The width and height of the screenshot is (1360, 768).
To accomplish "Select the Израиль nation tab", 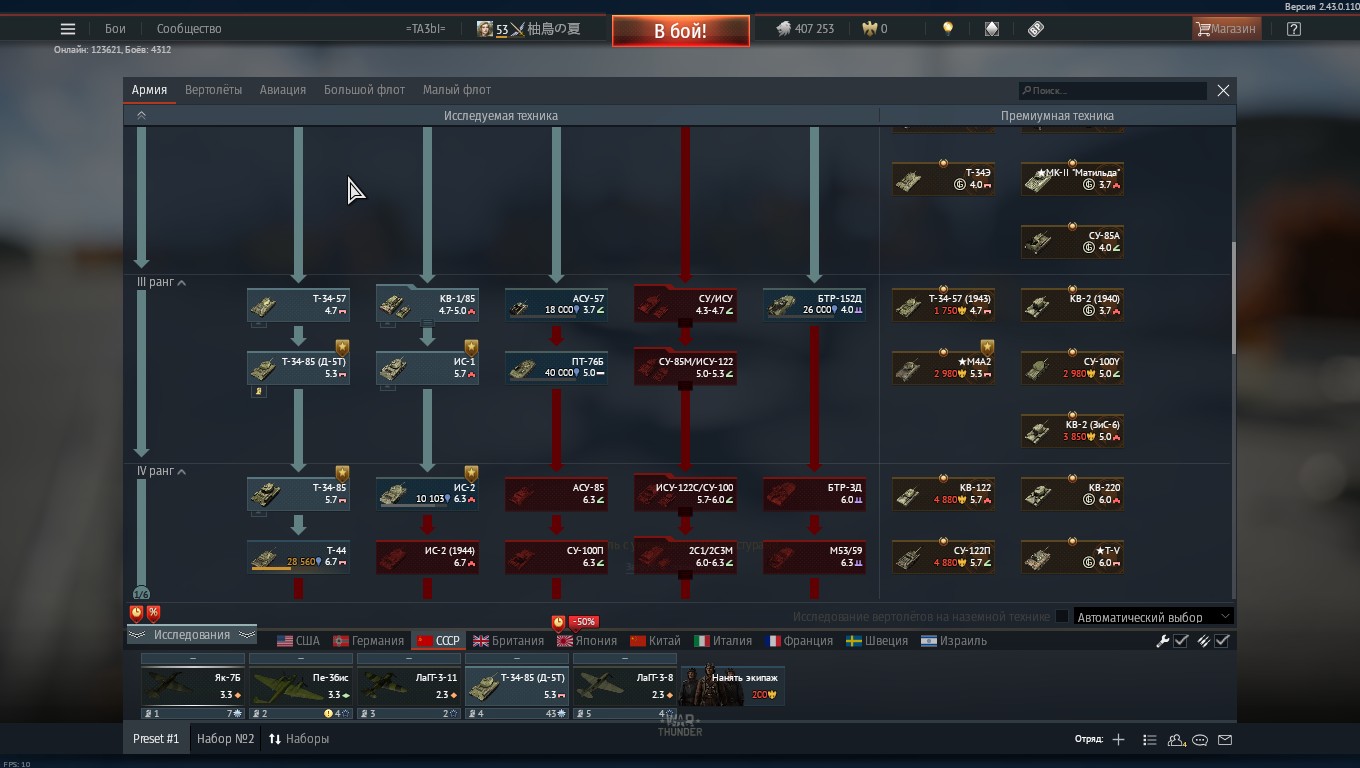I will click(954, 641).
